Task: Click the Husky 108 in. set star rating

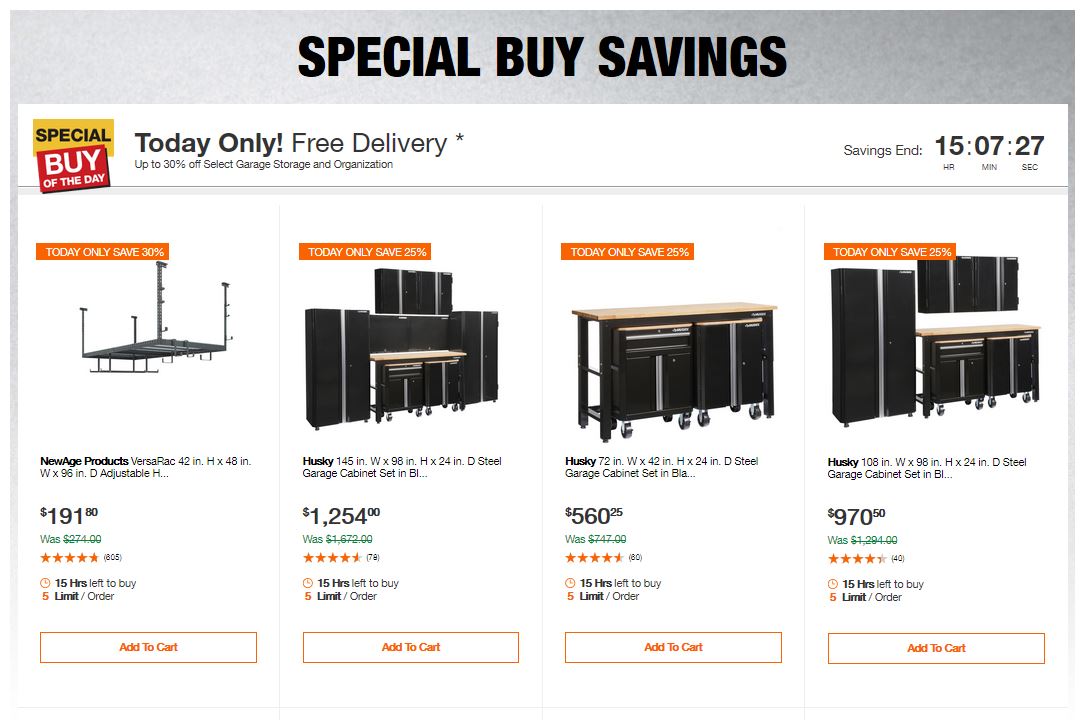Action: coord(857,558)
